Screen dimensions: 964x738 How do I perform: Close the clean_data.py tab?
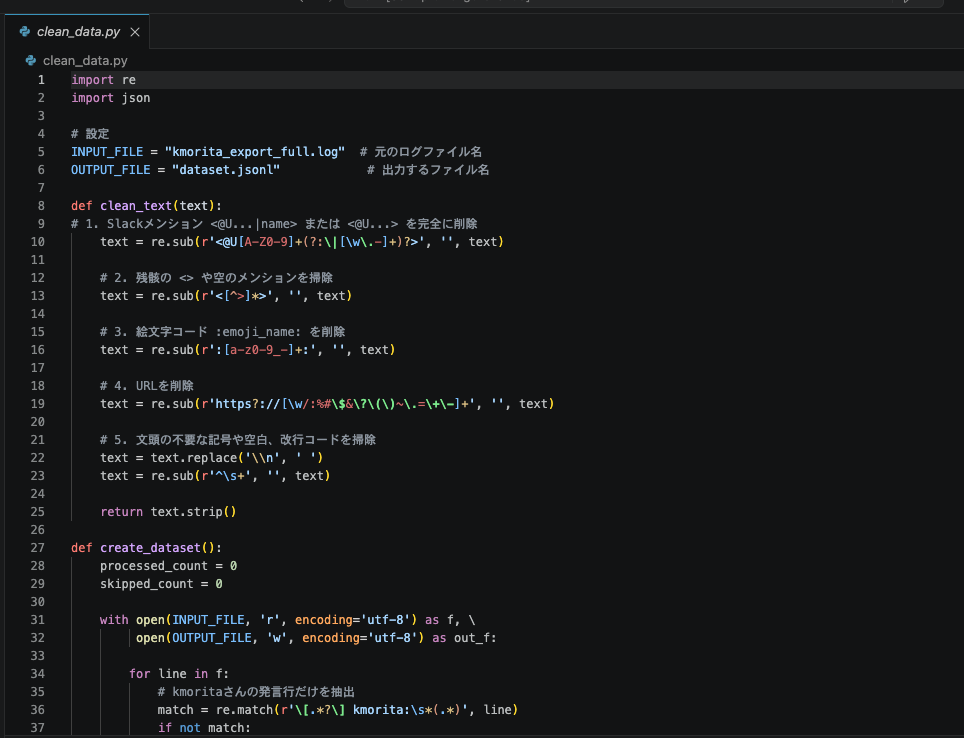point(135,32)
